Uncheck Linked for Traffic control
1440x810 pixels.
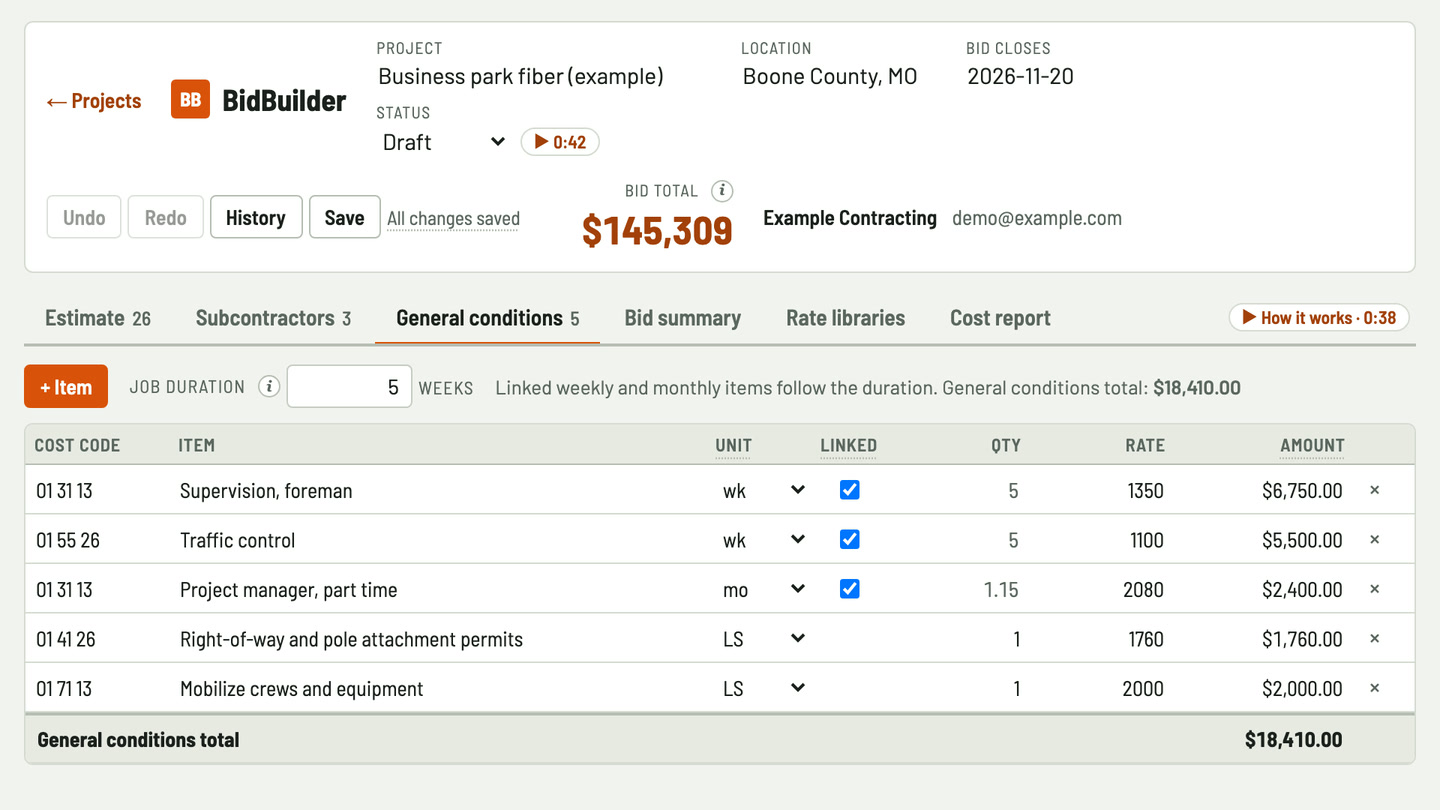(x=849, y=540)
